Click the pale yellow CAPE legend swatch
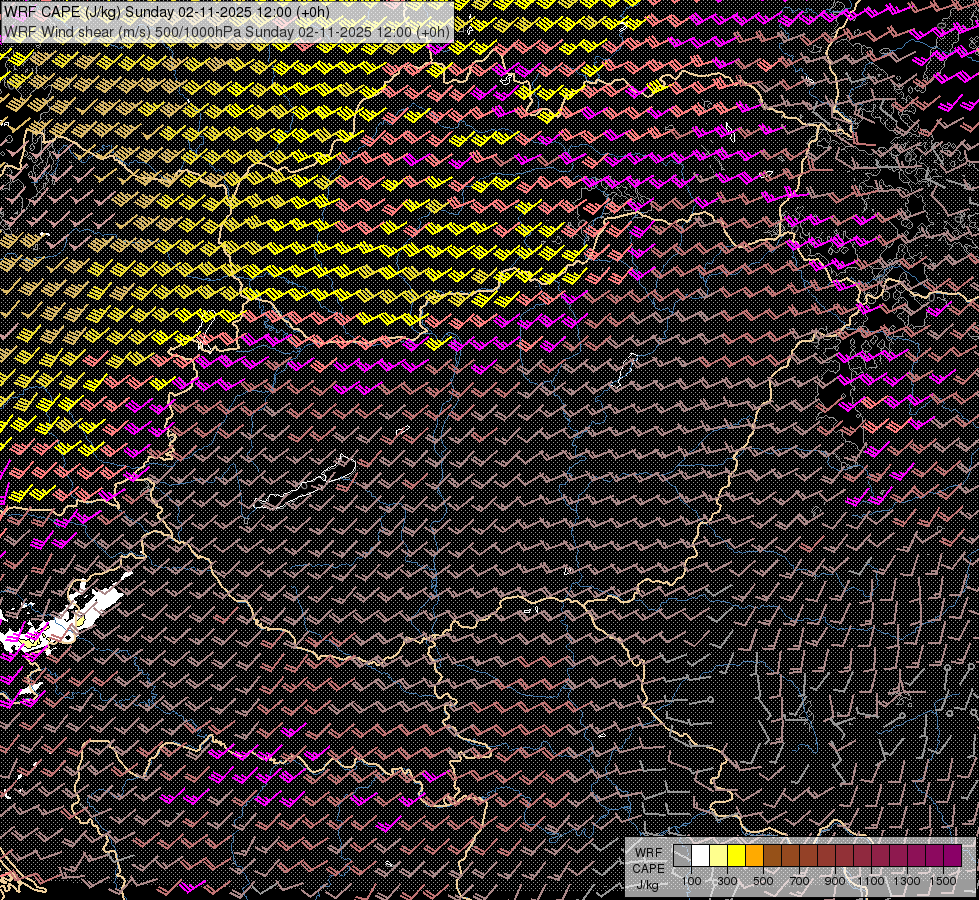 (x=719, y=855)
